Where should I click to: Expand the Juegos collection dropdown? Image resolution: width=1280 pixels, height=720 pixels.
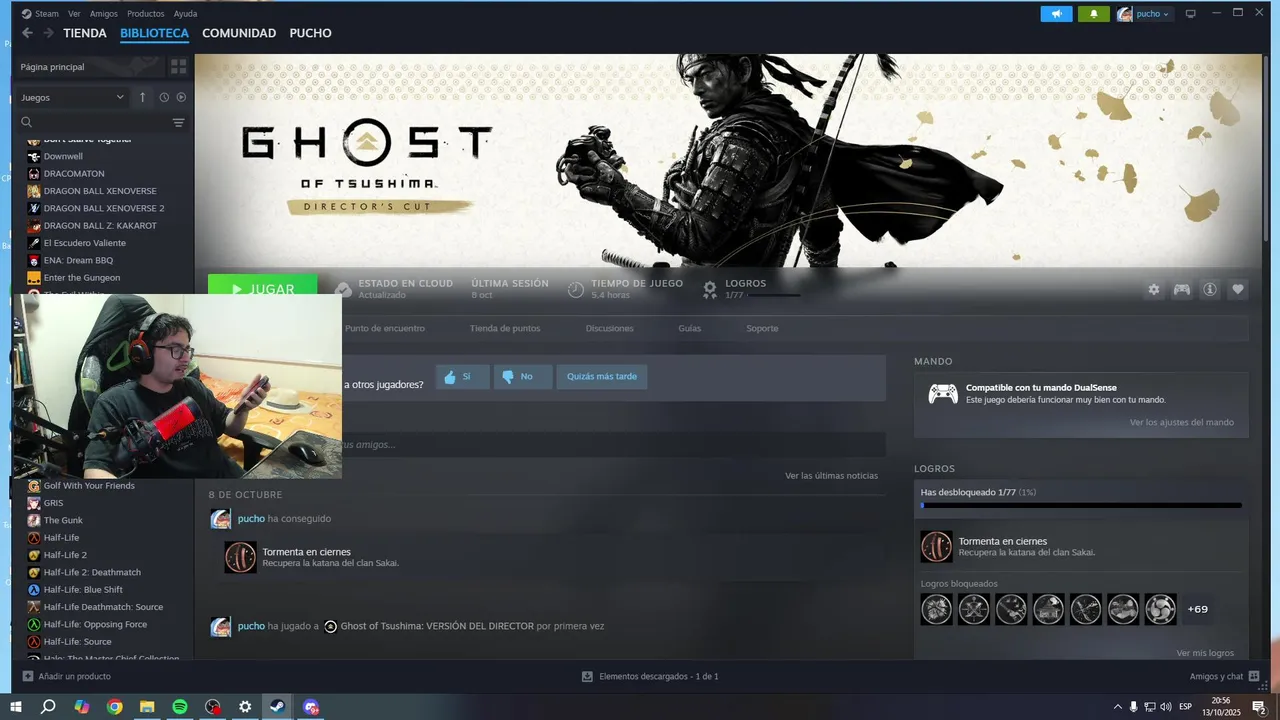(72, 97)
